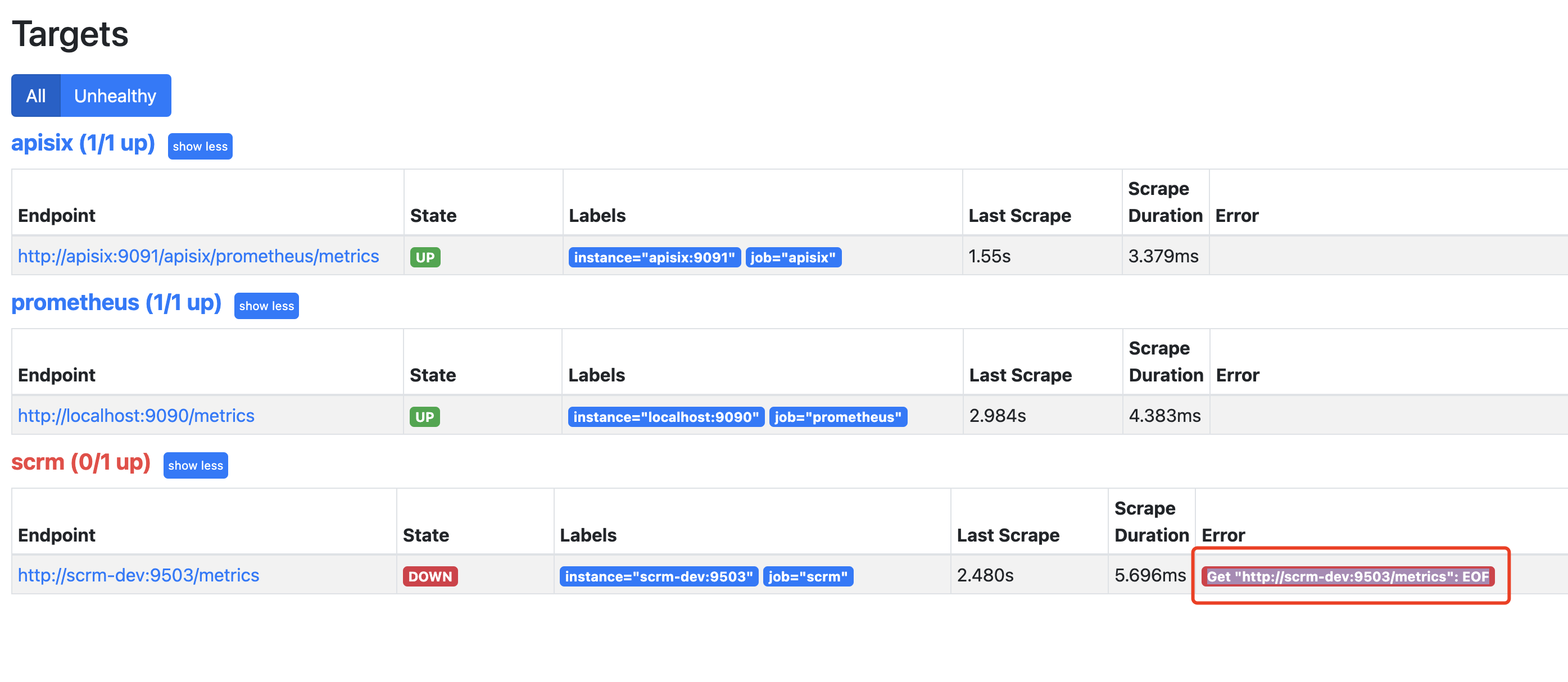Click the Targets page heading
Screen dimensions: 1568x682
click(70, 34)
